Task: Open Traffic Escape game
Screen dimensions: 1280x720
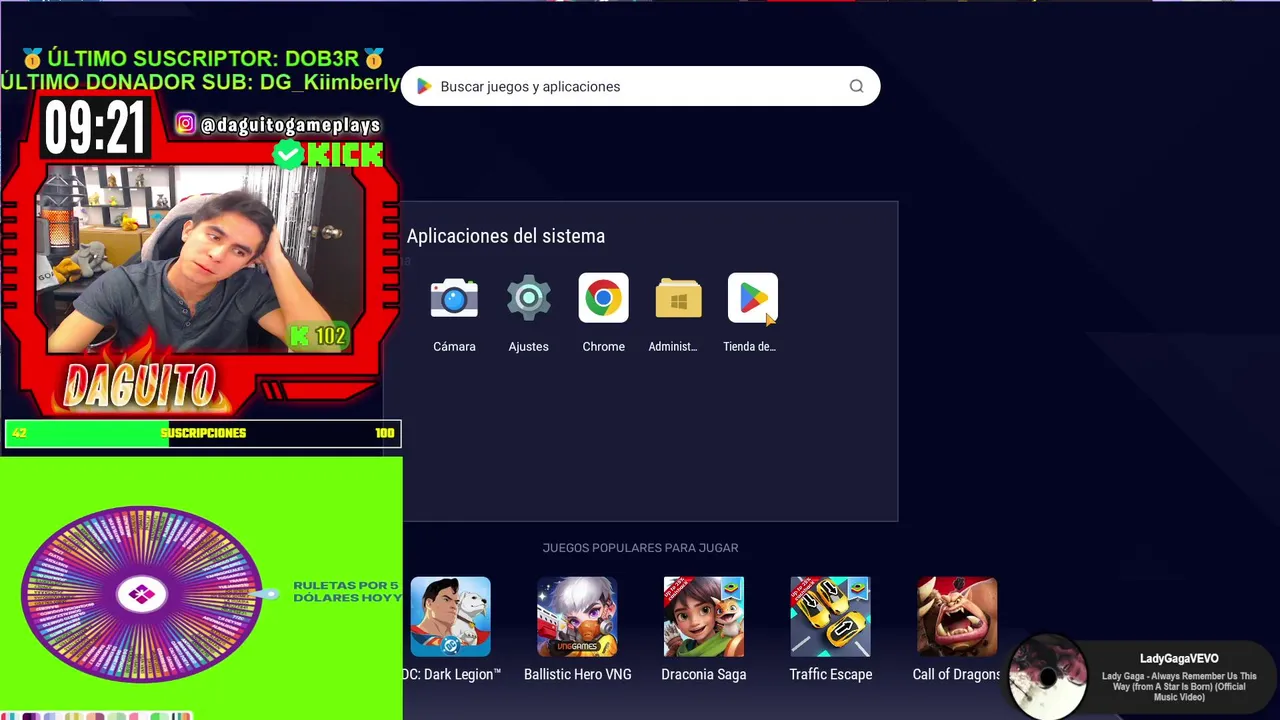Action: pyautogui.click(x=830, y=617)
